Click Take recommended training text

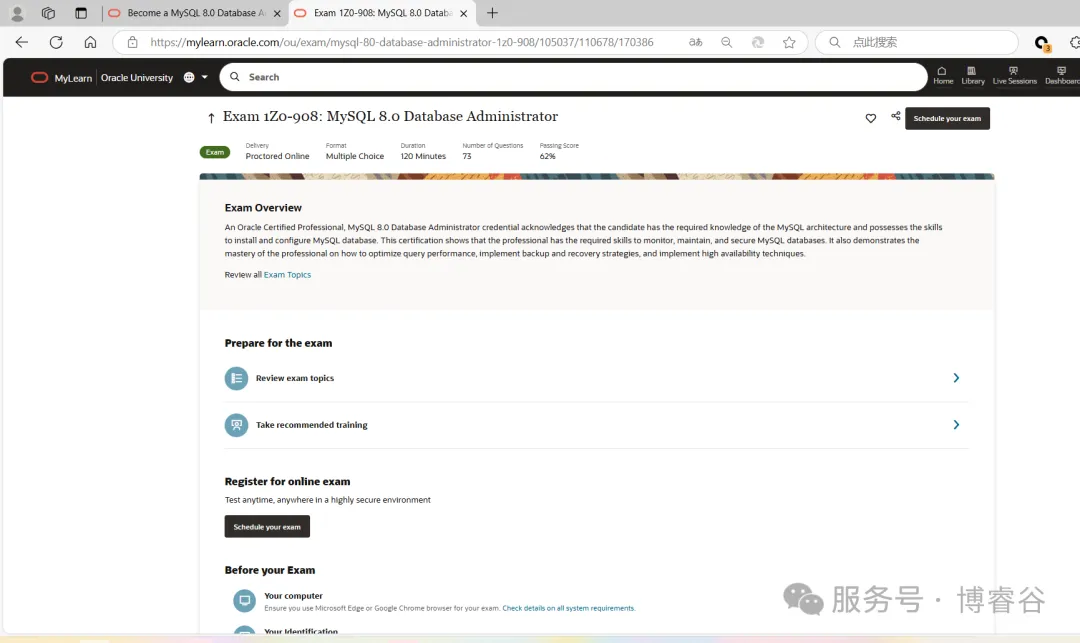[x=311, y=425]
